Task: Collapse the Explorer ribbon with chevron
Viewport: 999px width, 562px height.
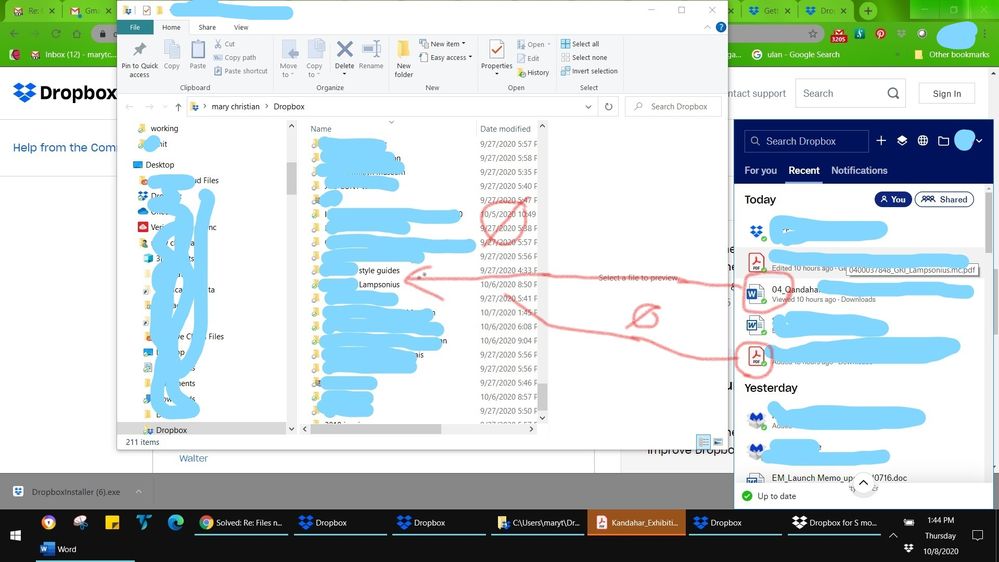Action: click(x=707, y=27)
